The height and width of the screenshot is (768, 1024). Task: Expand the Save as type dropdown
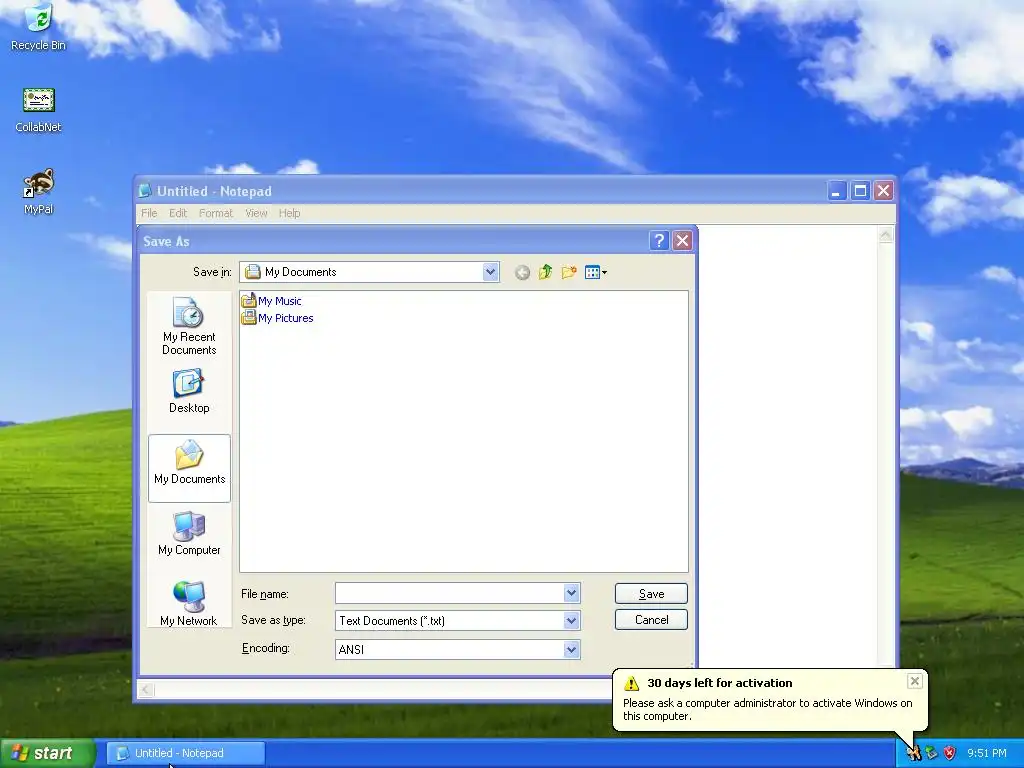(571, 620)
